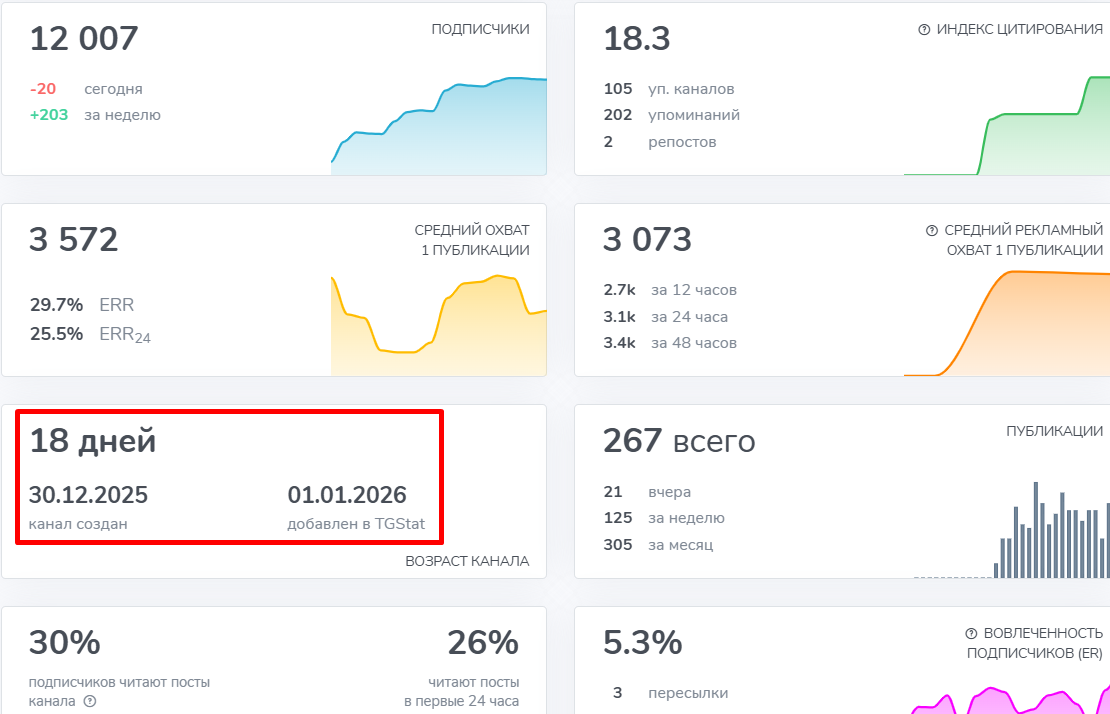Image resolution: width=1110 pixels, height=714 pixels.
Task: Click the ERR24 25.5% metric
Action: (90, 335)
